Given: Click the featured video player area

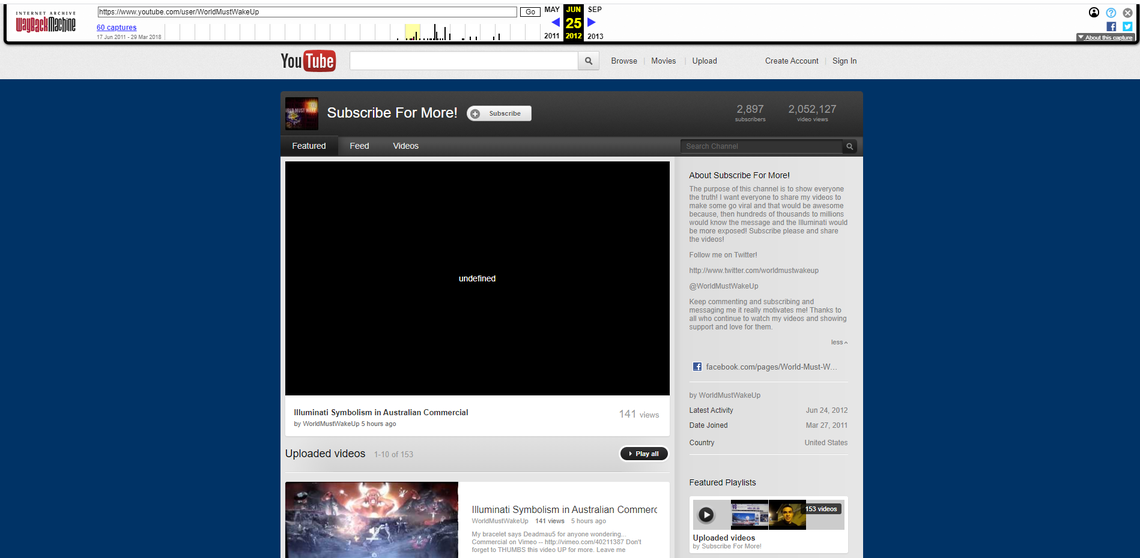Looking at the screenshot, I should click(x=477, y=278).
